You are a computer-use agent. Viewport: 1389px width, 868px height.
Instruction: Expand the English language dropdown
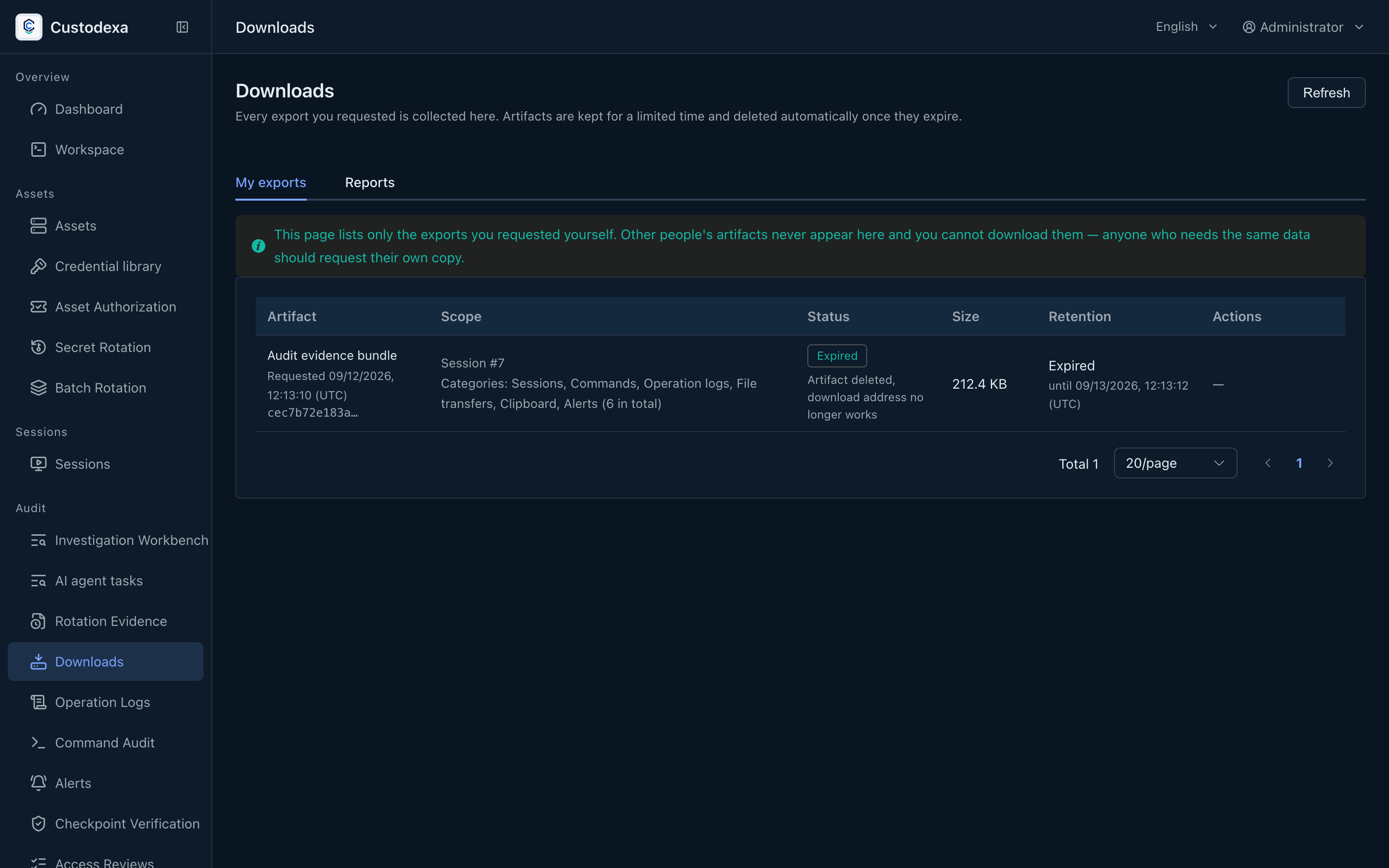point(1186,27)
